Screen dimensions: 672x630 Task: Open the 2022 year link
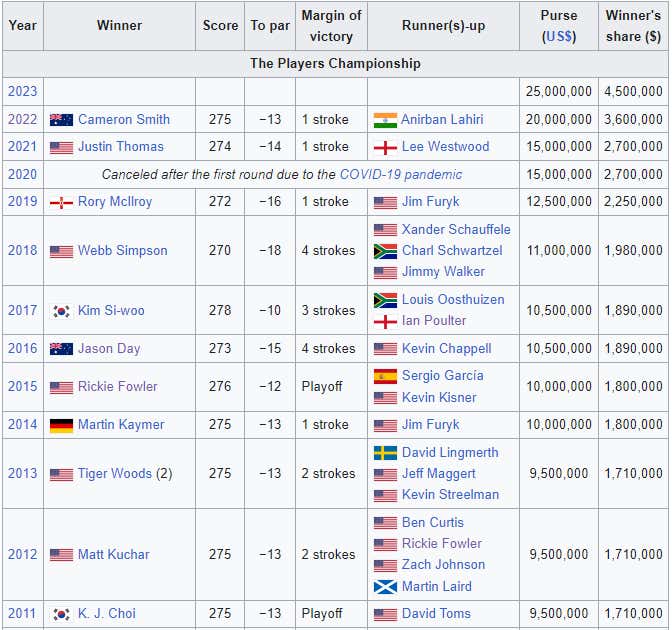click(x=23, y=120)
